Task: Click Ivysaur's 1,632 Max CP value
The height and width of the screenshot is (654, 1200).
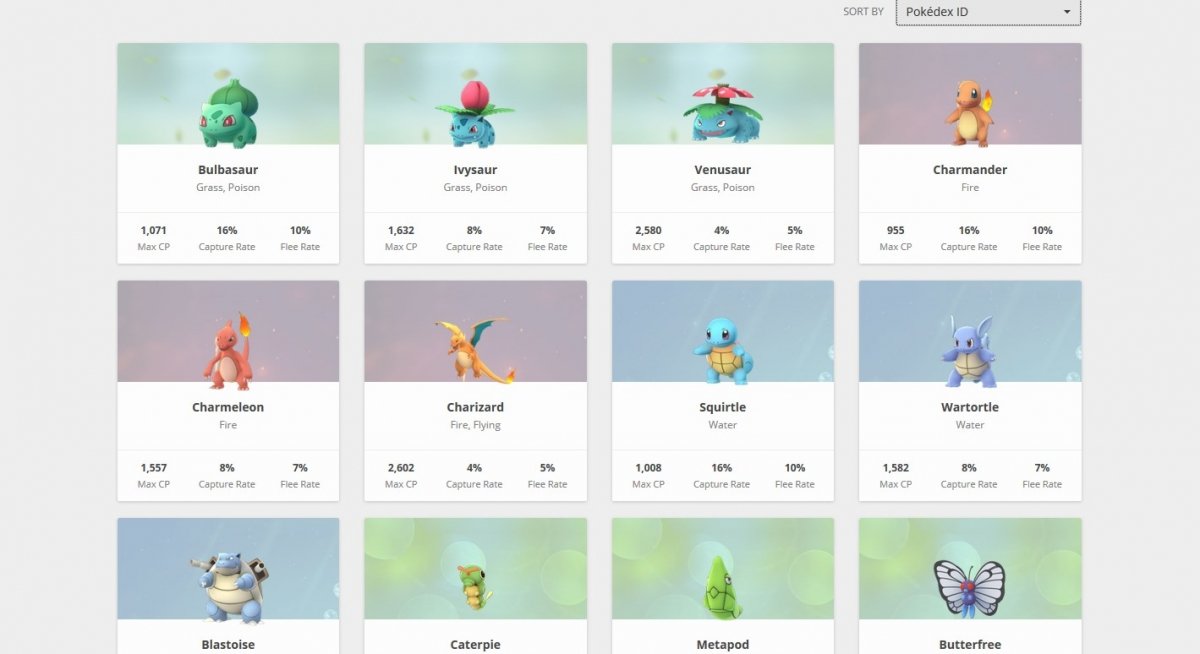Action: click(401, 230)
